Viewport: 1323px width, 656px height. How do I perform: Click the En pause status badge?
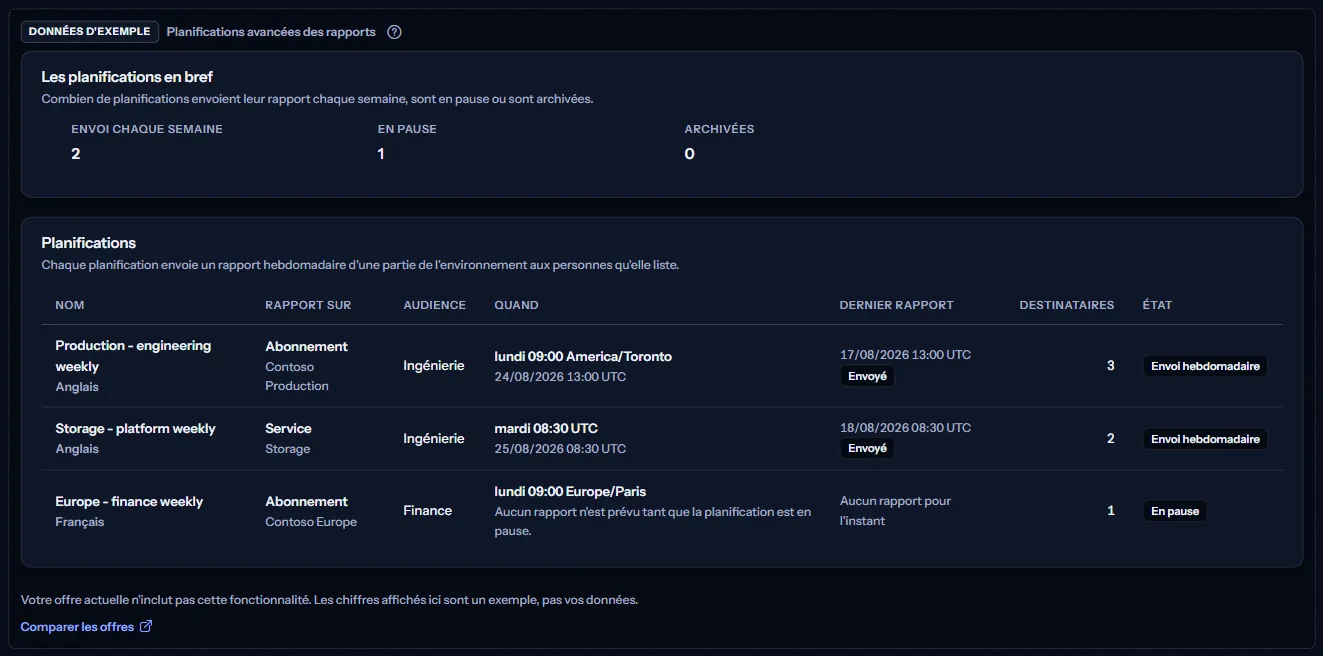coord(1175,511)
